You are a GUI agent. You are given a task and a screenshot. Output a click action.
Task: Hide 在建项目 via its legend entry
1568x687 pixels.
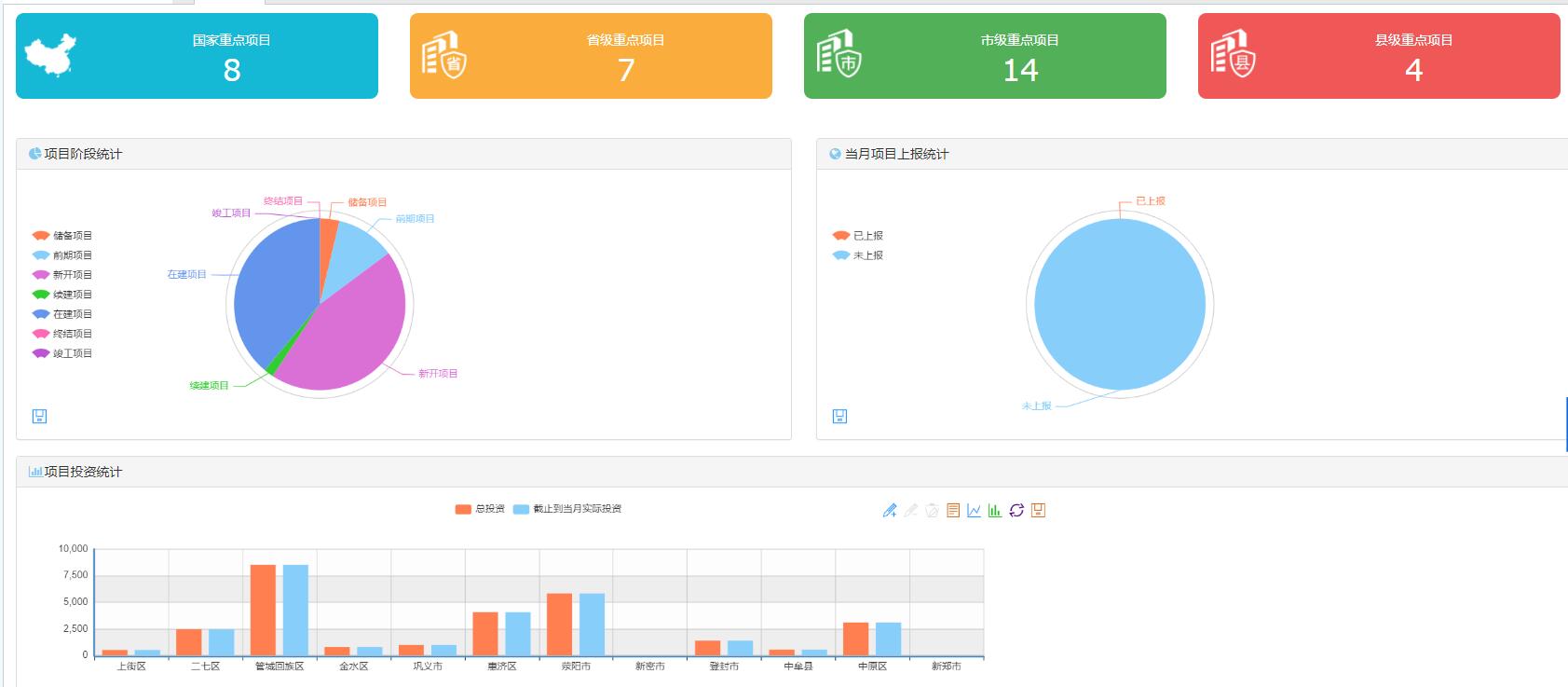(x=62, y=314)
